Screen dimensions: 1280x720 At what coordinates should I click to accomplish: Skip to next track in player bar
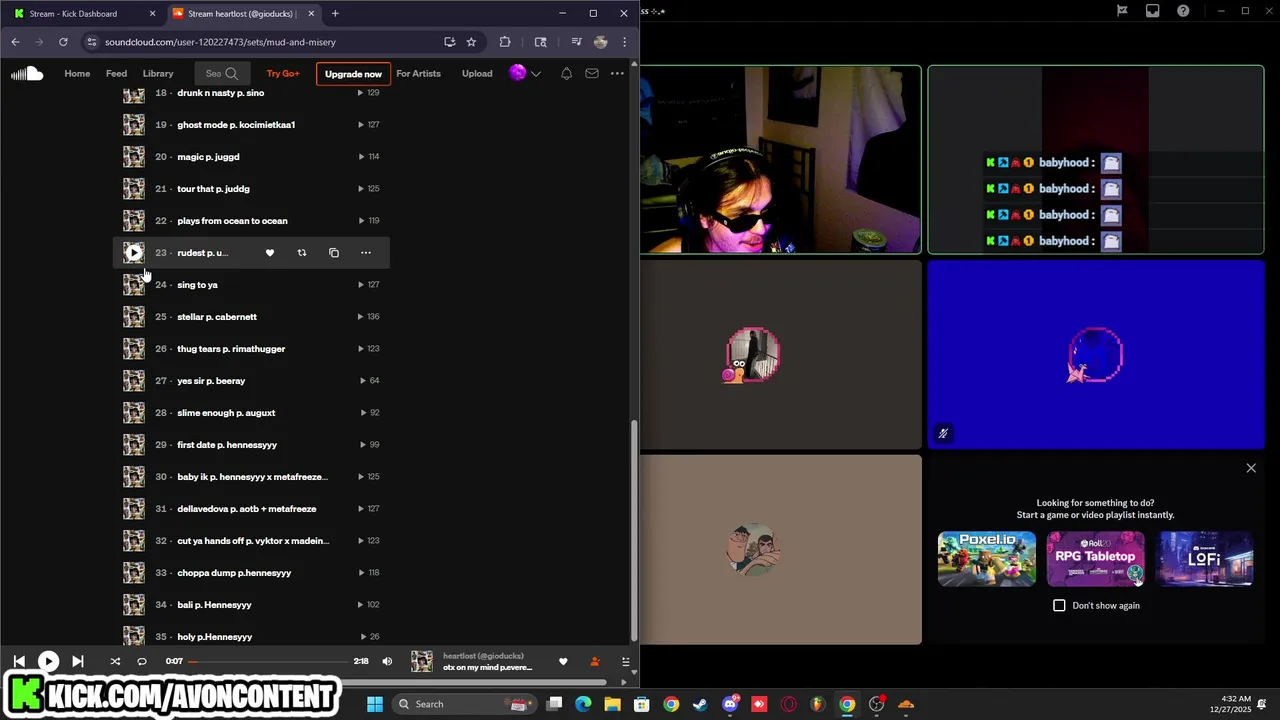(x=78, y=661)
